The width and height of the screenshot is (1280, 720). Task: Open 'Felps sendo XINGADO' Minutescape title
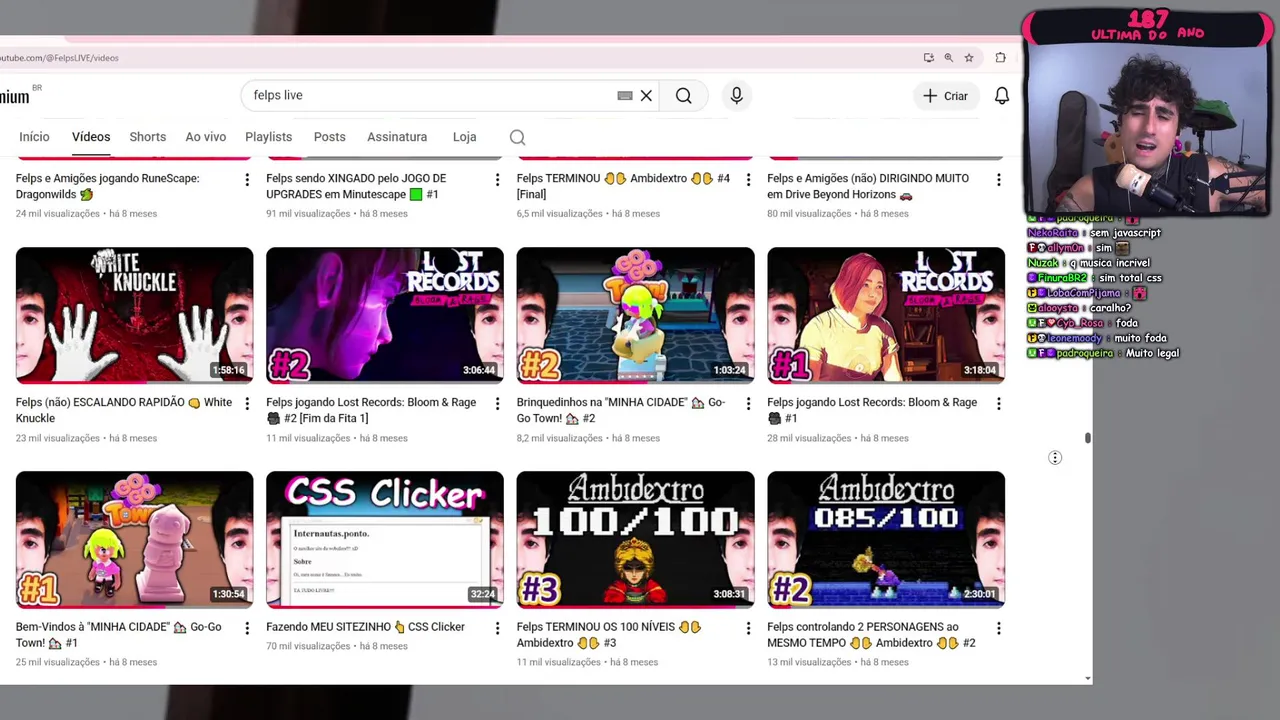point(356,186)
